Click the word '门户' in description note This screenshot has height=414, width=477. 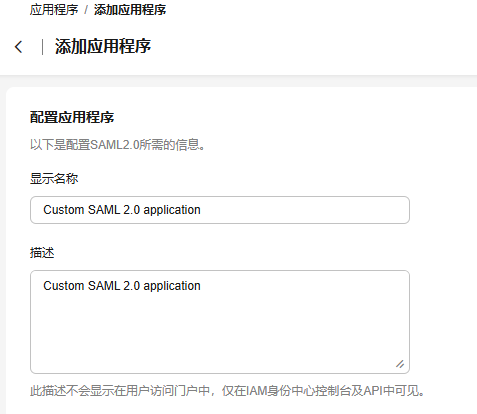180,391
